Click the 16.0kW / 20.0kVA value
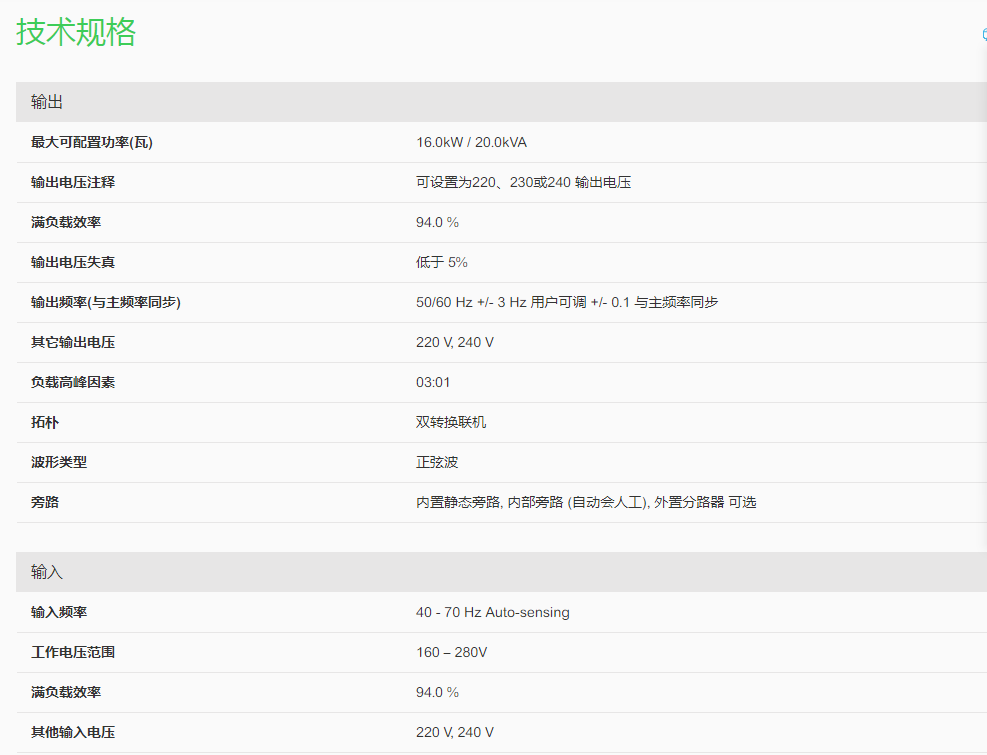 (x=471, y=142)
